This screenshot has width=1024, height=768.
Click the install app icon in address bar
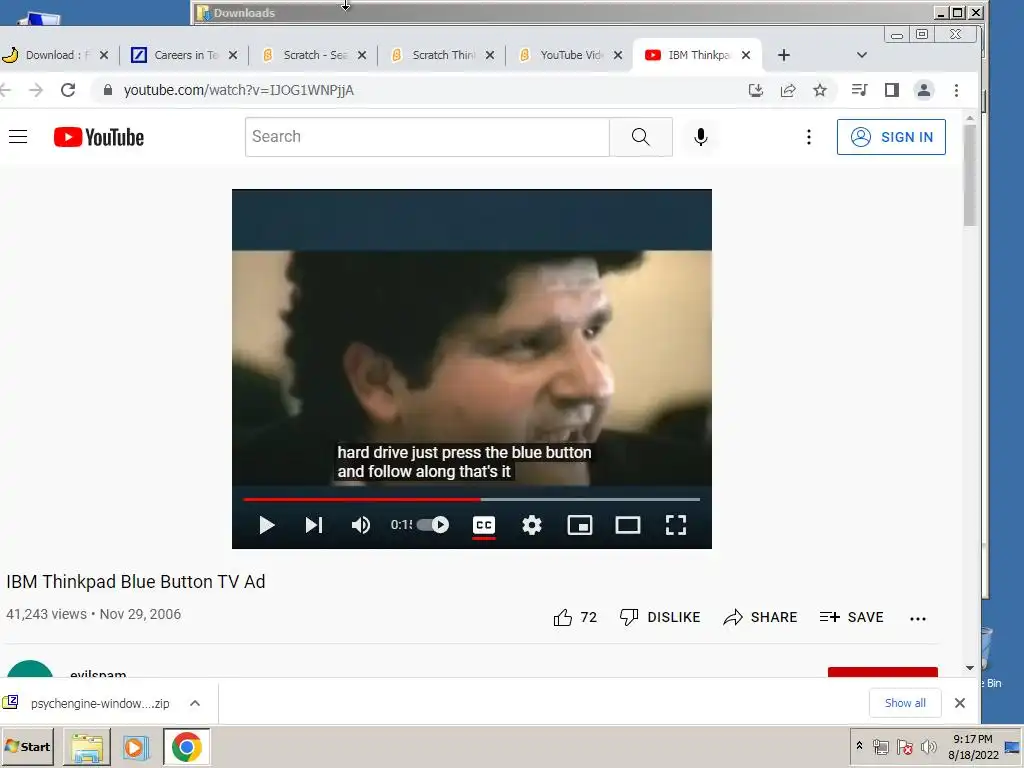pos(756,90)
